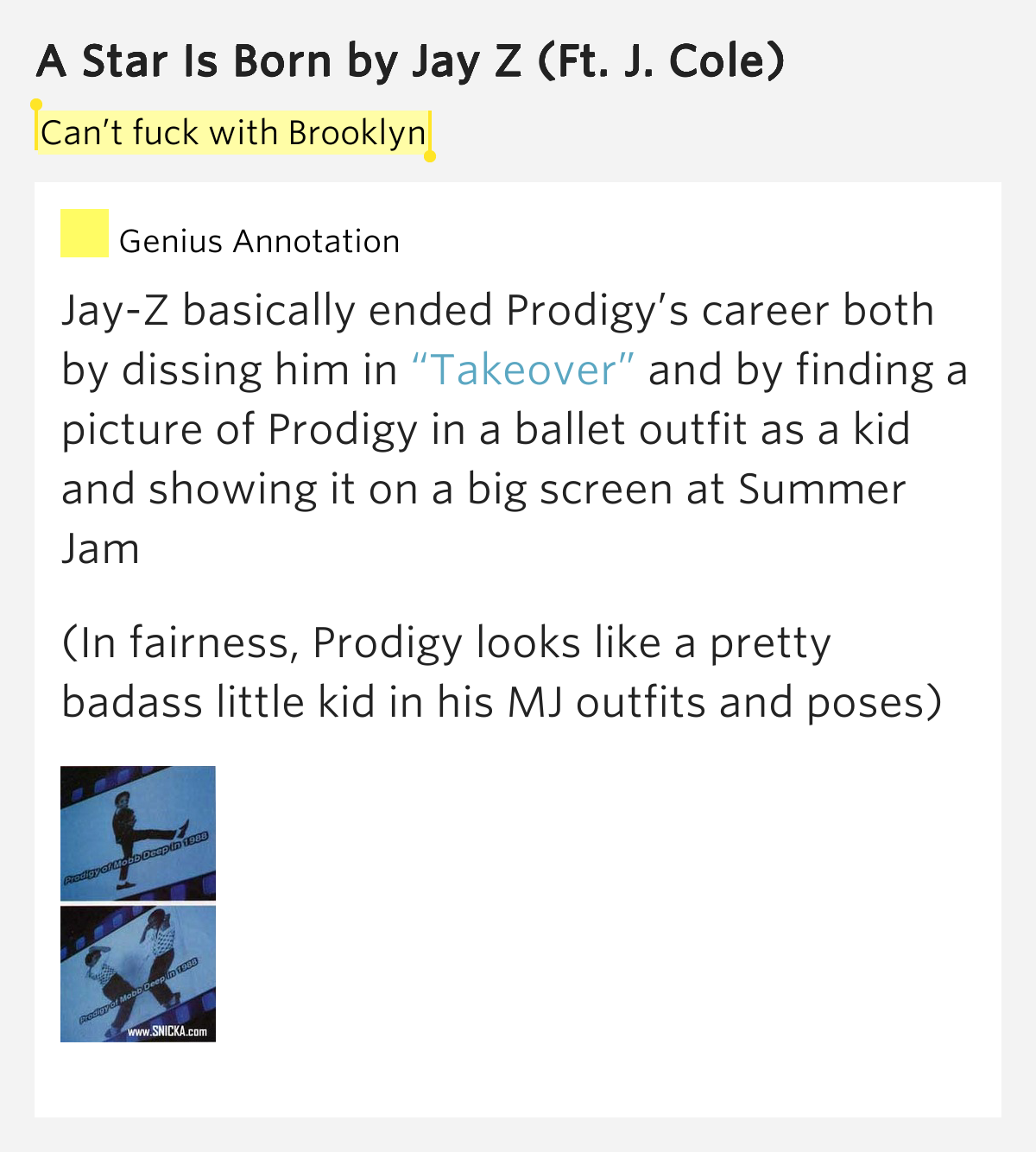Viewport: 1036px width, 1152px height.
Task: Open the bottom Prodigy dance pose thumbnail
Action: (138, 973)
